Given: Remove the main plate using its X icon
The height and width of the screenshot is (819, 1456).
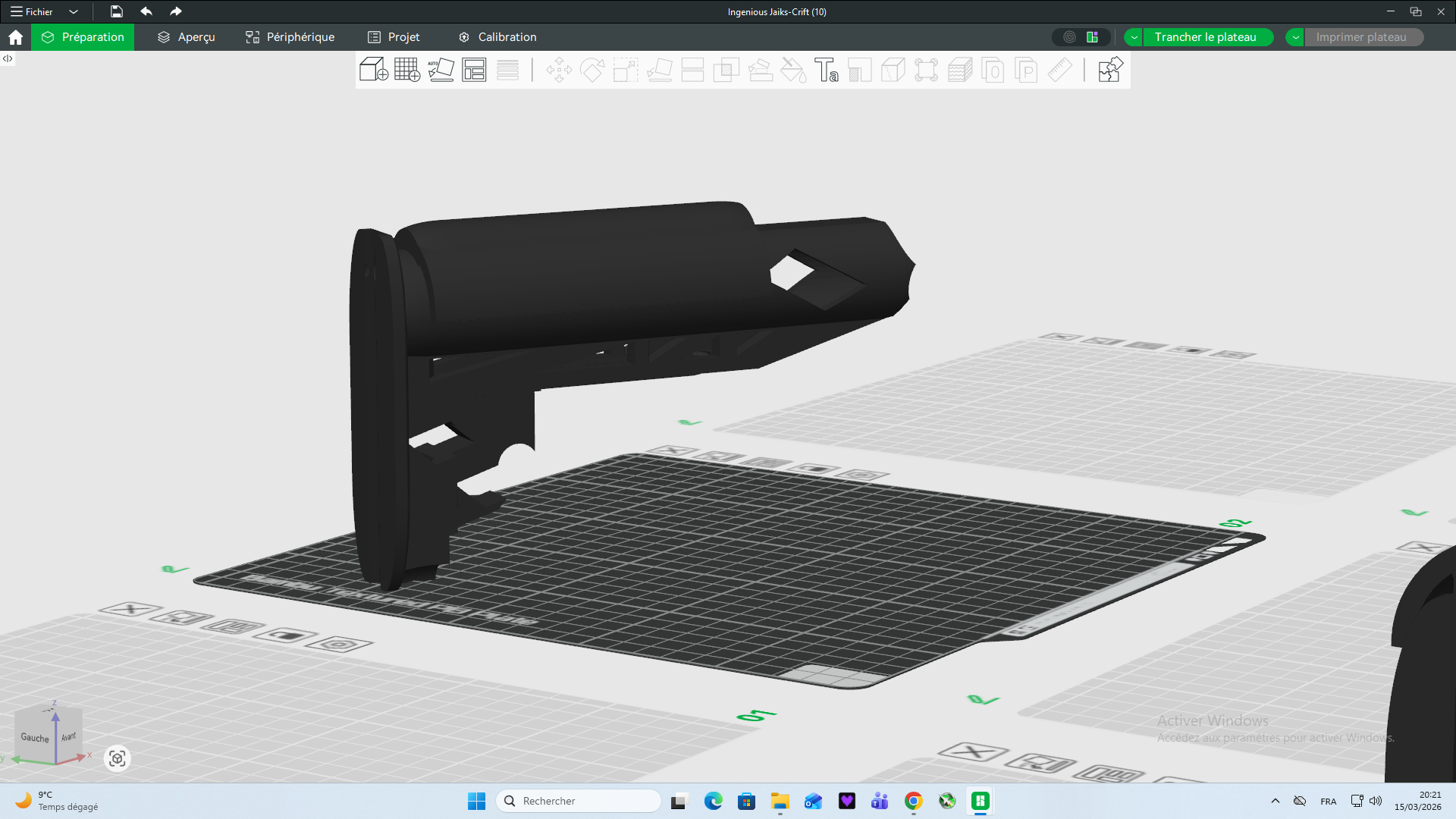Looking at the screenshot, I should 672,450.
